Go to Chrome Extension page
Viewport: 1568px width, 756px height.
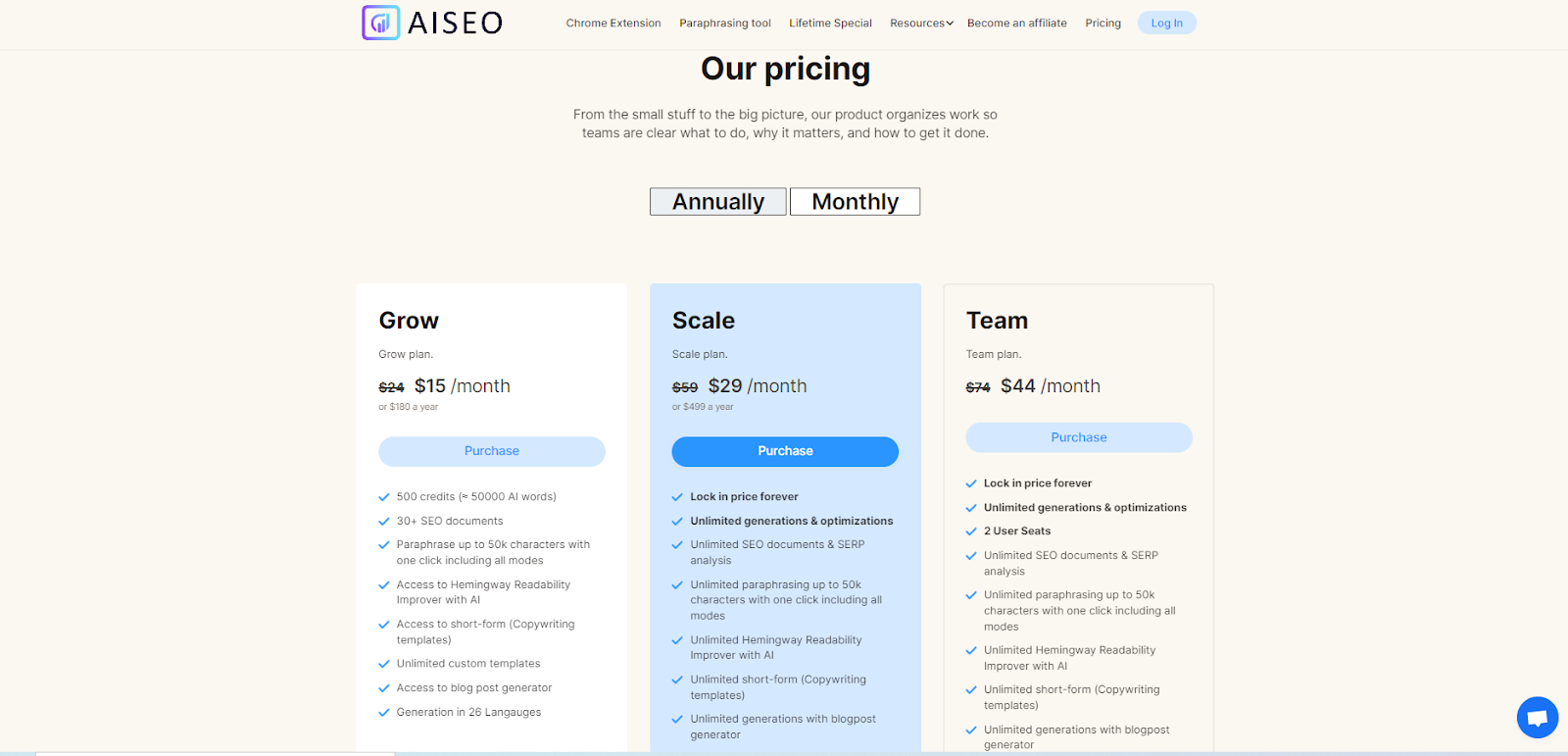(x=613, y=24)
